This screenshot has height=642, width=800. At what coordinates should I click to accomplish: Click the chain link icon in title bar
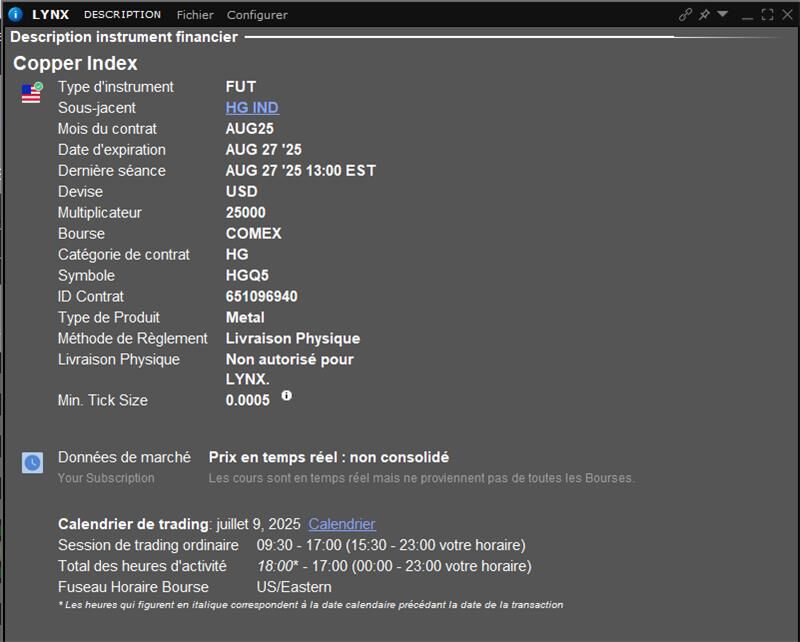click(x=686, y=15)
